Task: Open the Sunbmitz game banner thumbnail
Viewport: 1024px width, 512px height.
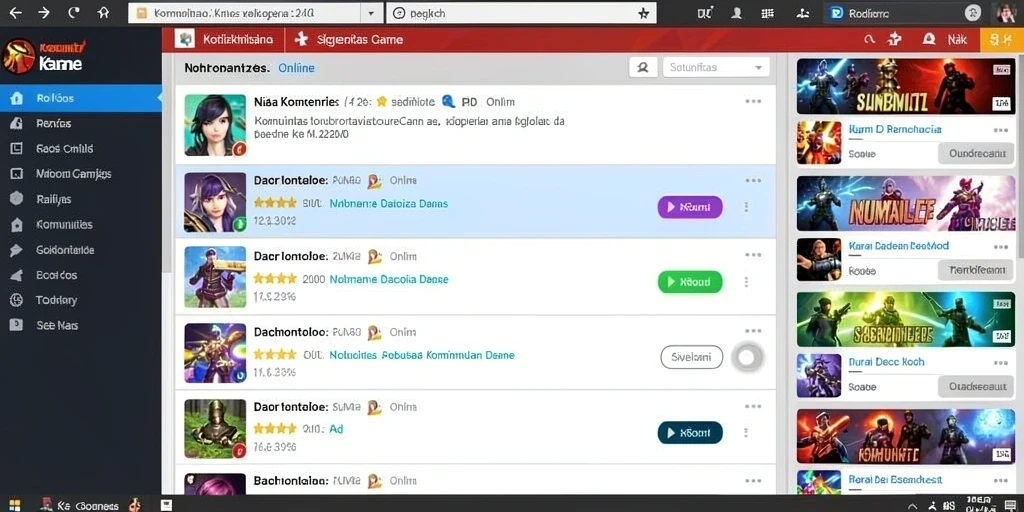Action: 905,86
